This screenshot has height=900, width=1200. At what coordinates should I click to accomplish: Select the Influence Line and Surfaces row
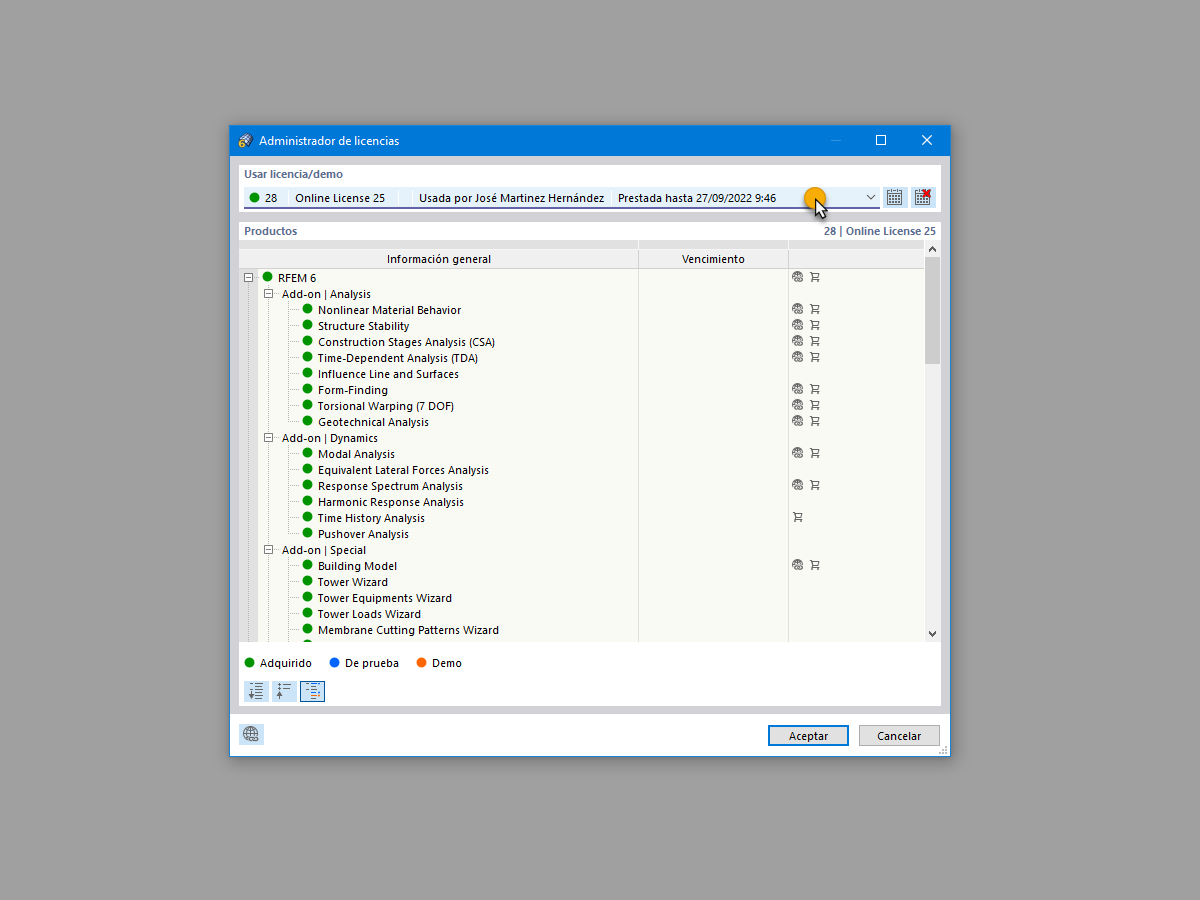(x=388, y=374)
